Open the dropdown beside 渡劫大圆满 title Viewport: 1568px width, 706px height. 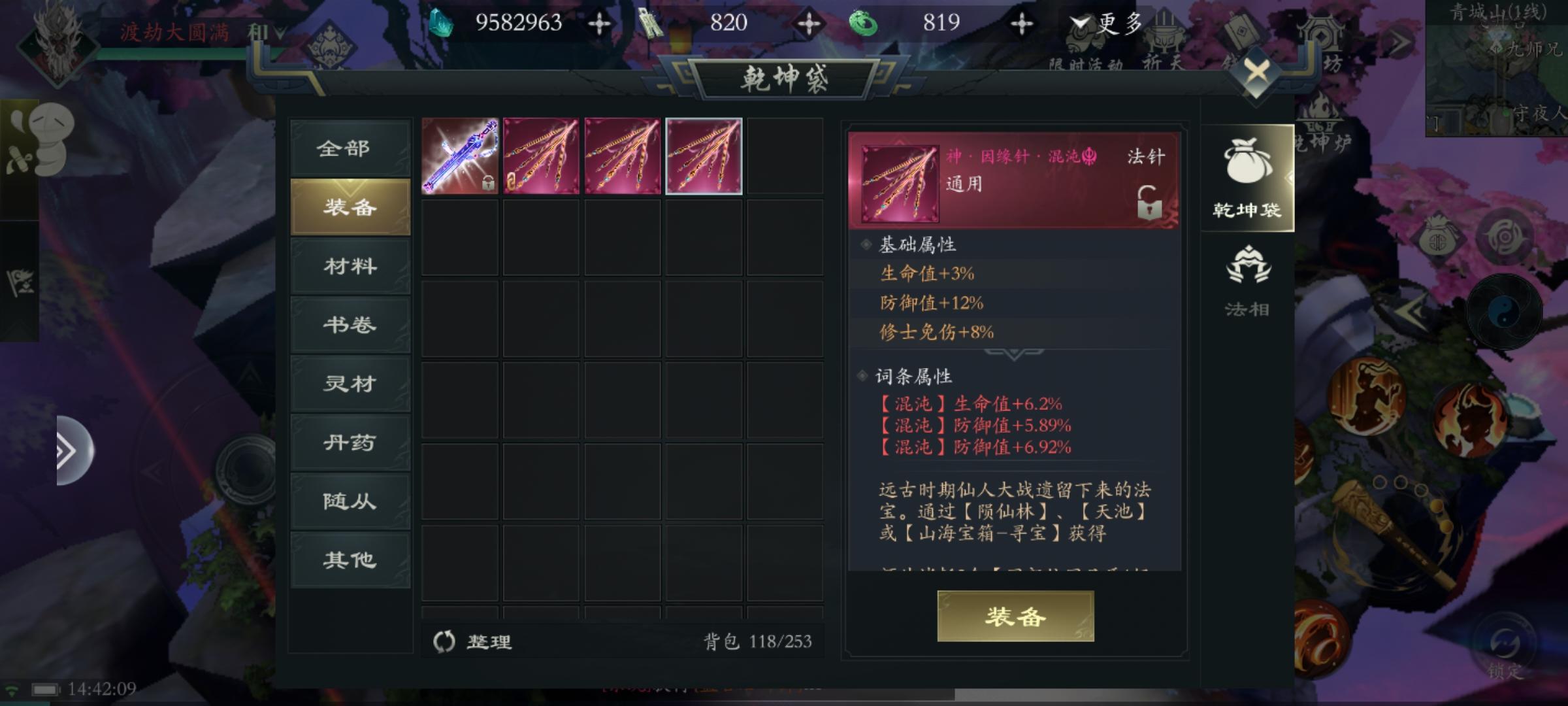click(x=280, y=32)
